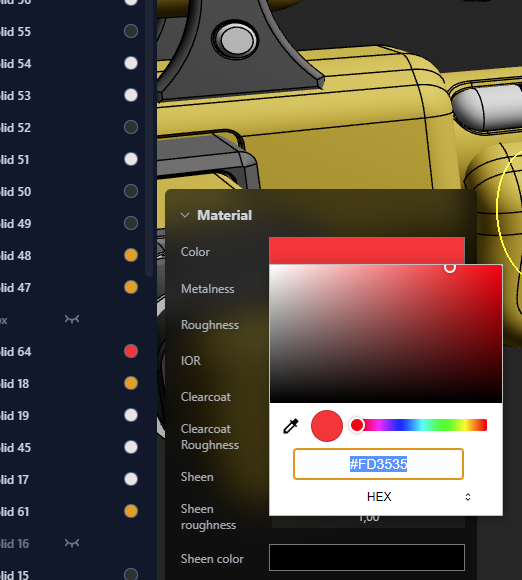Click the white color dot of solid 54
Screen dimensions: 522x580
131,63
